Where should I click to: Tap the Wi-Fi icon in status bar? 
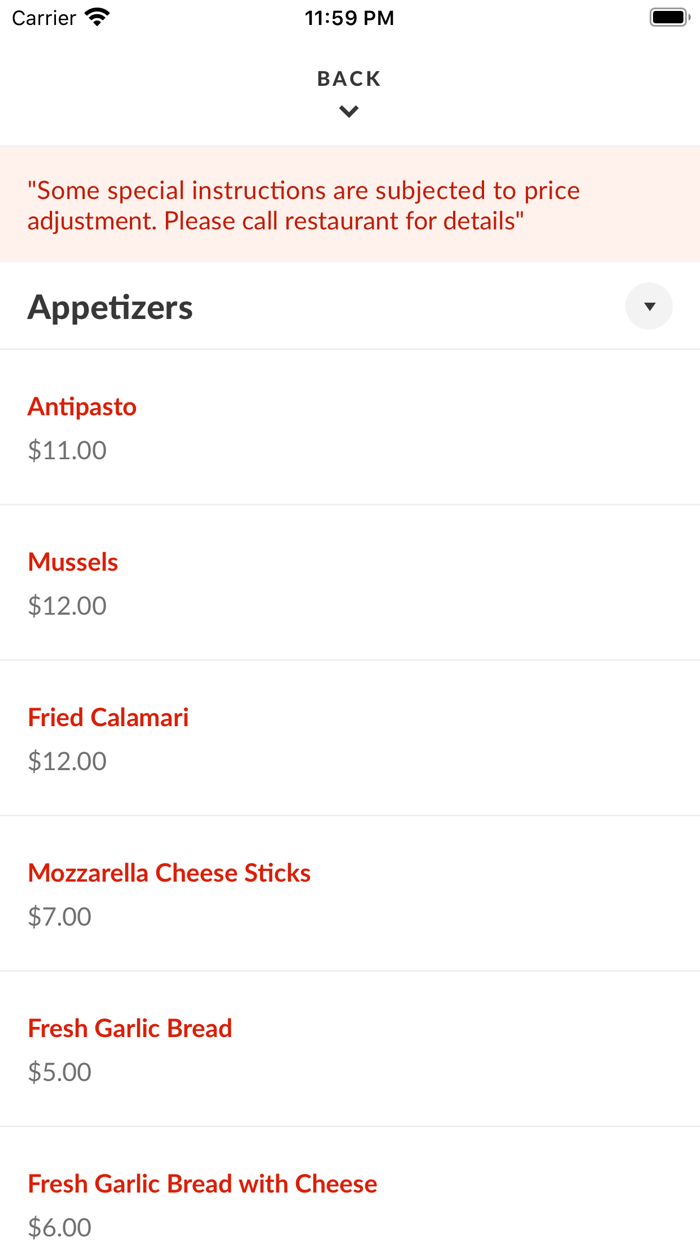click(98, 17)
